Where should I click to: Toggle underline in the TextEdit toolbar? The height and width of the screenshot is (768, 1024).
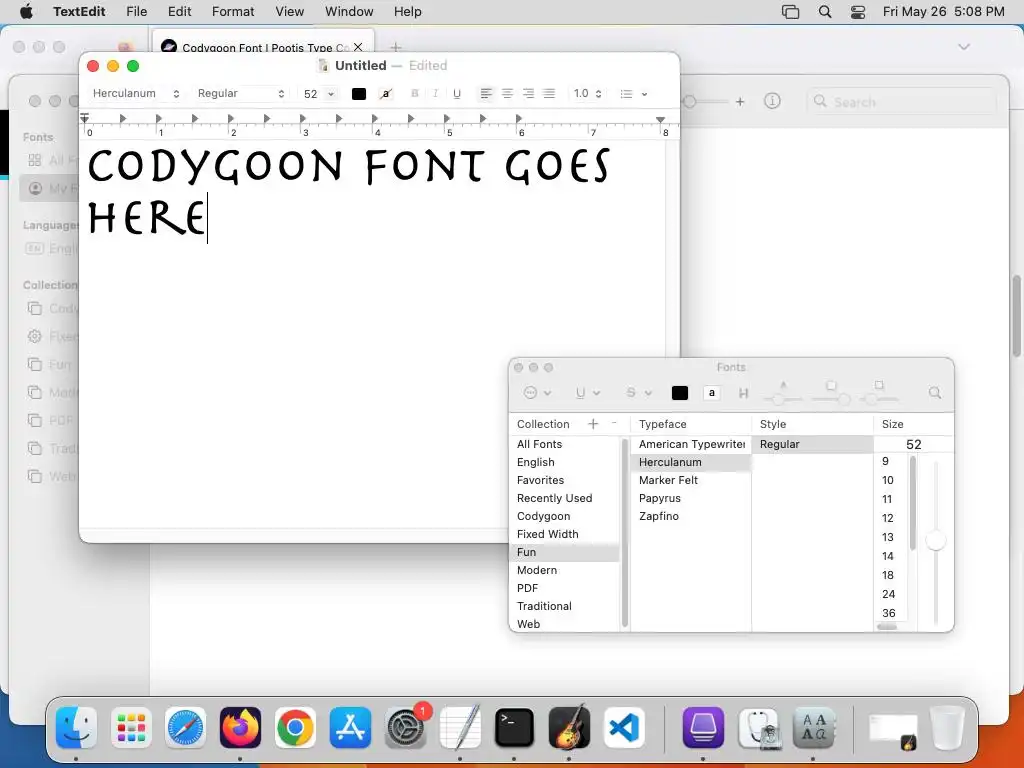pos(456,93)
